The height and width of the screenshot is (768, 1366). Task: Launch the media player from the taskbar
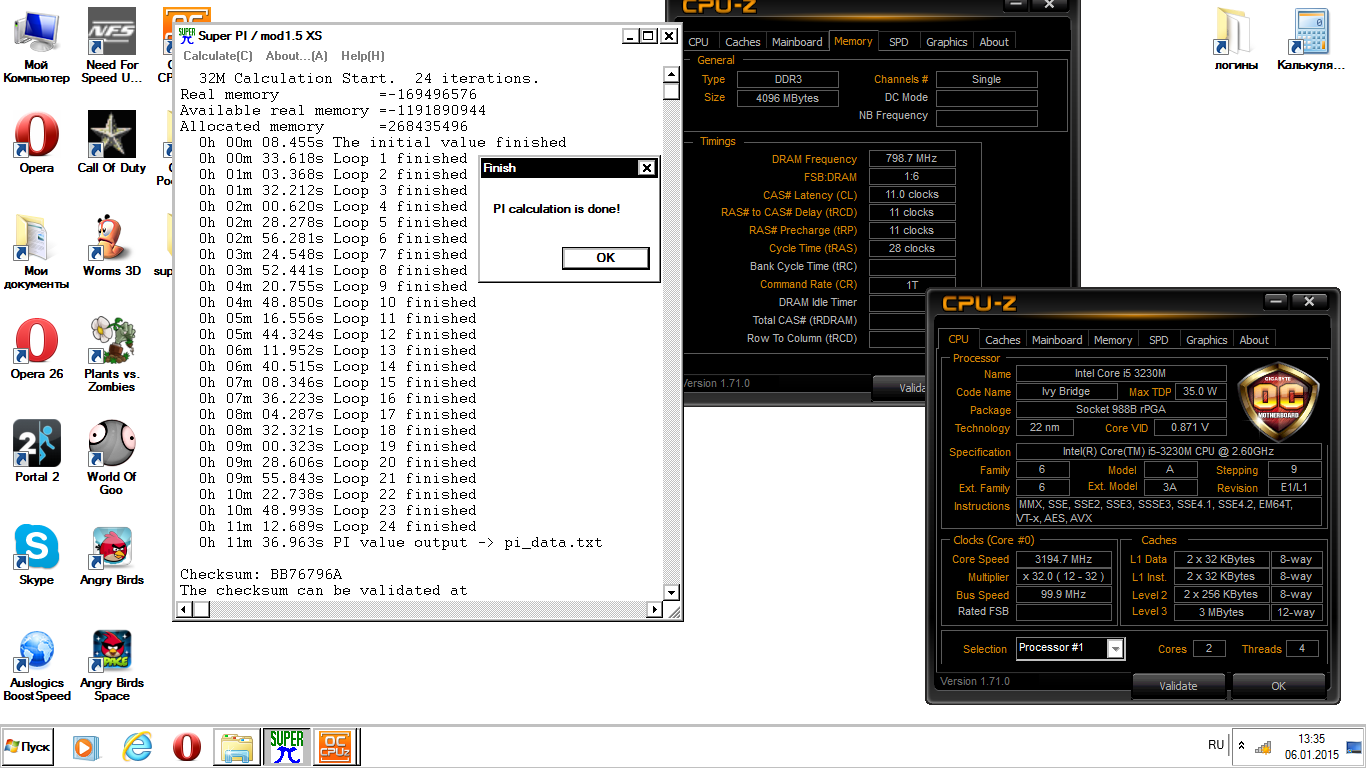click(x=86, y=747)
